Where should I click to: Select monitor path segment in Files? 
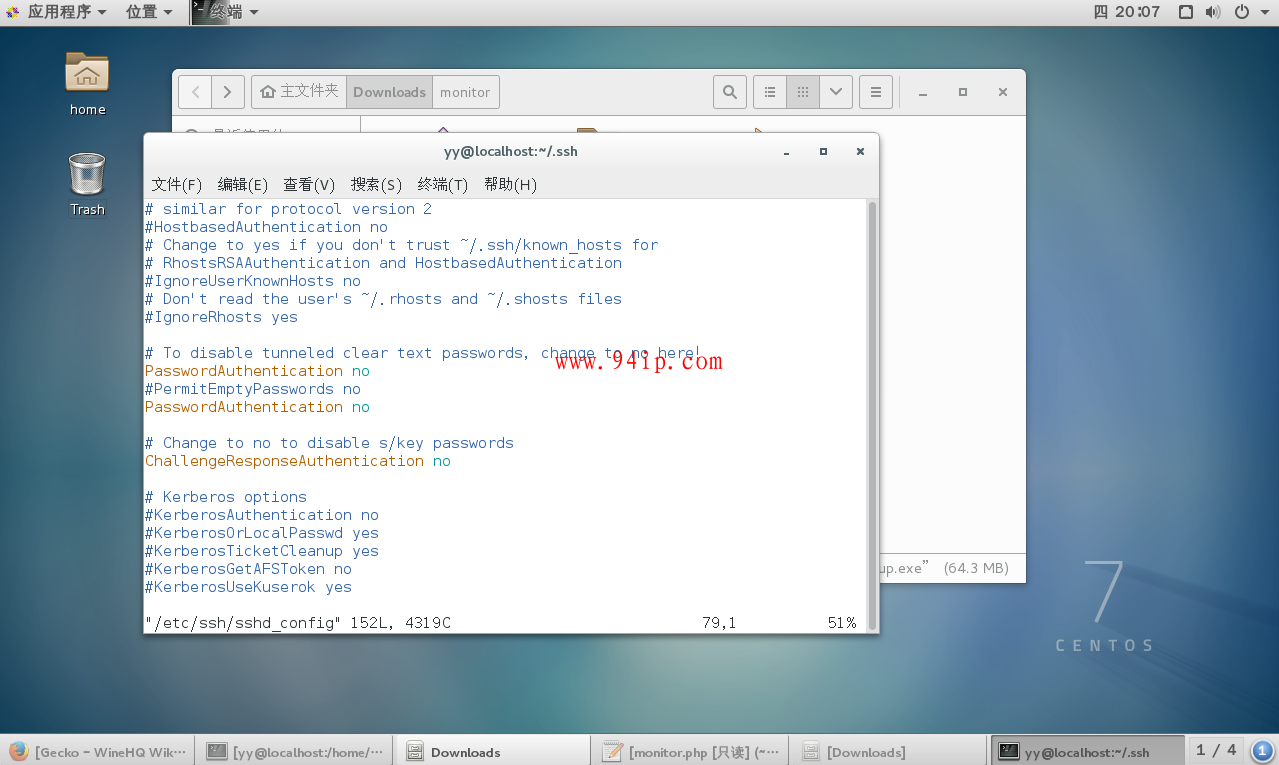pyautogui.click(x=465, y=92)
